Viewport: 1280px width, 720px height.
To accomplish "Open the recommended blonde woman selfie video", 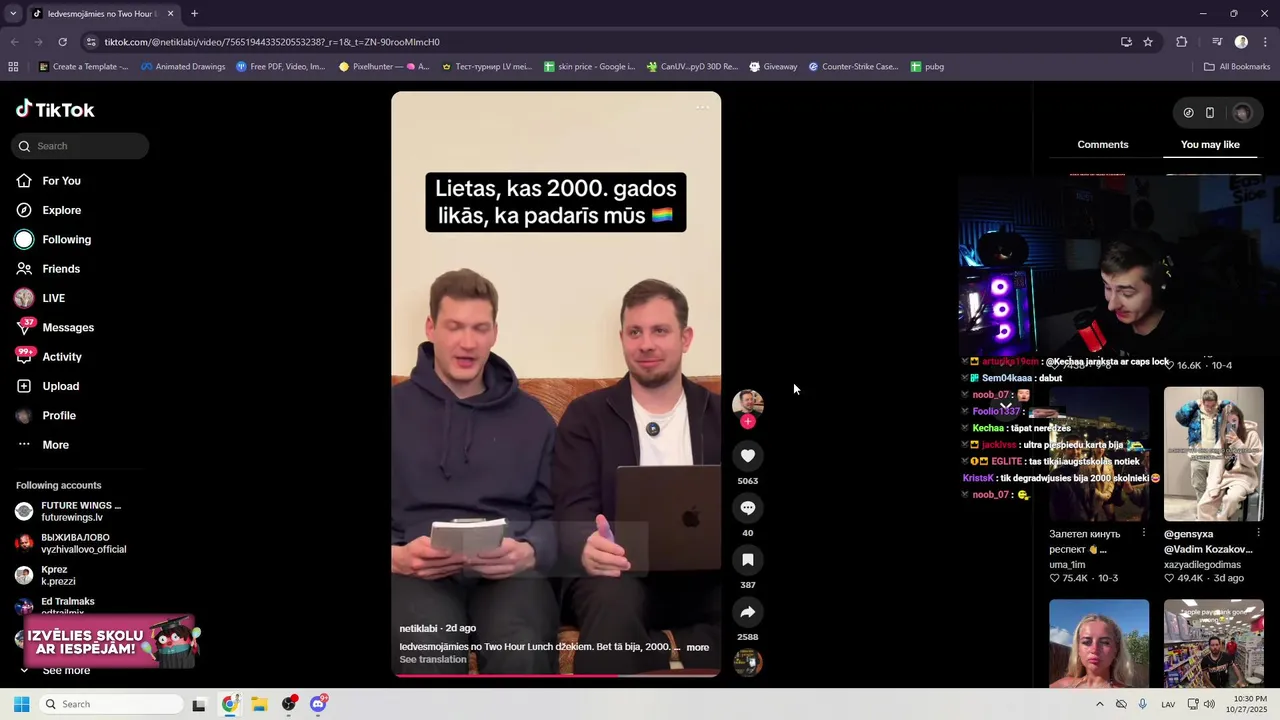I will (x=1099, y=643).
